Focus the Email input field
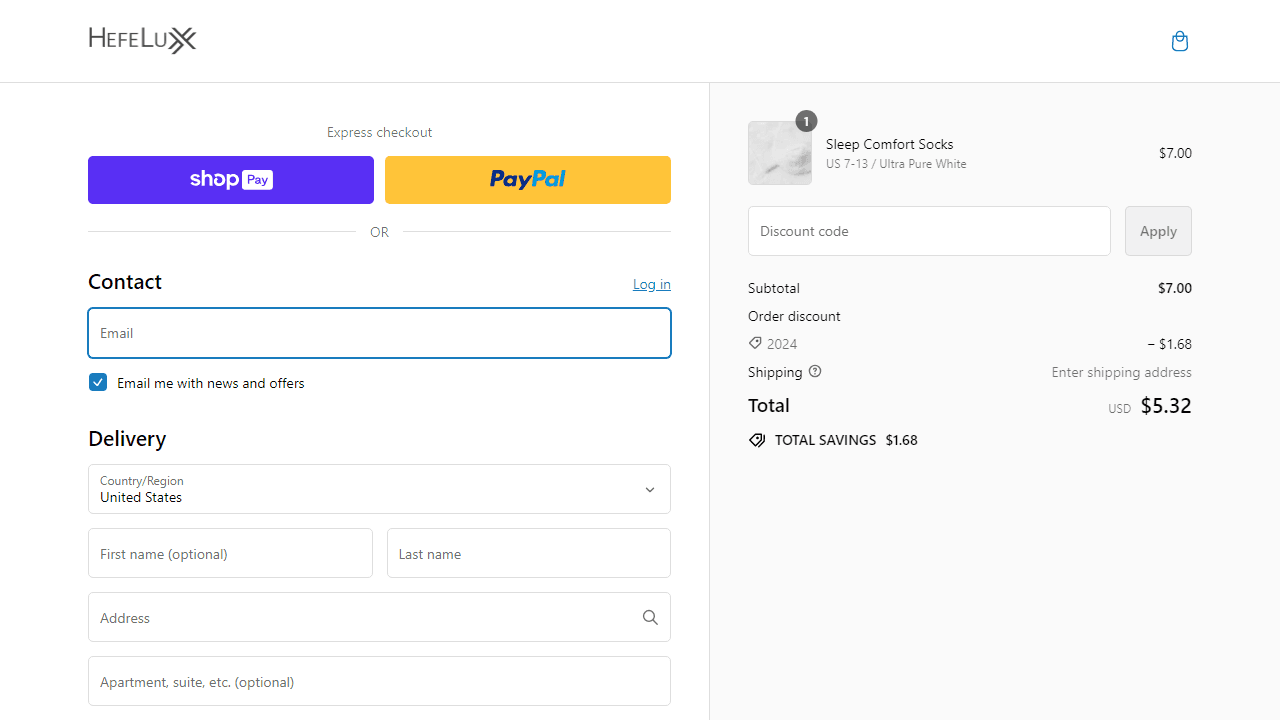1280x720 pixels. (379, 333)
